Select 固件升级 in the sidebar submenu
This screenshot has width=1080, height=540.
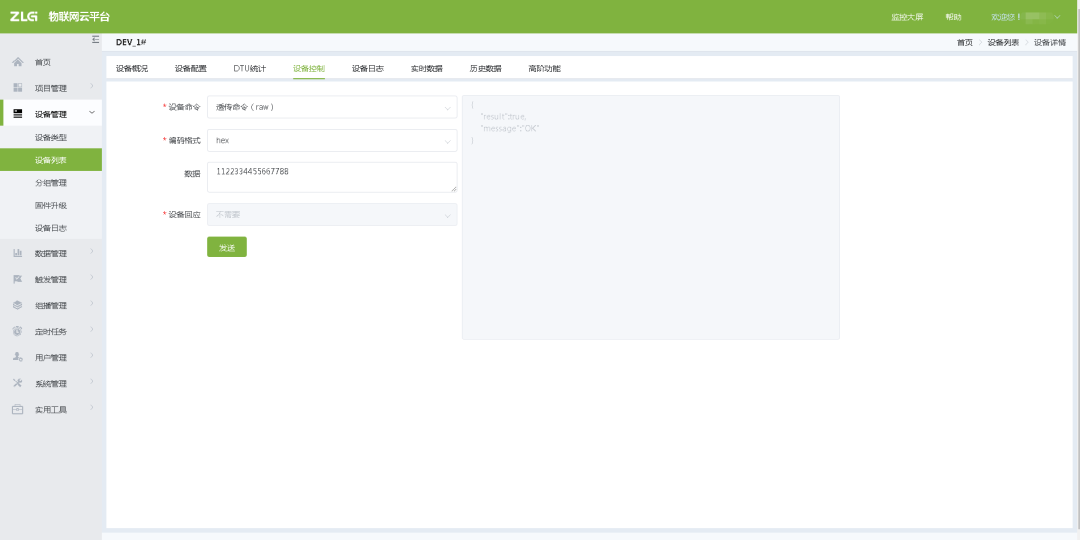(51, 205)
